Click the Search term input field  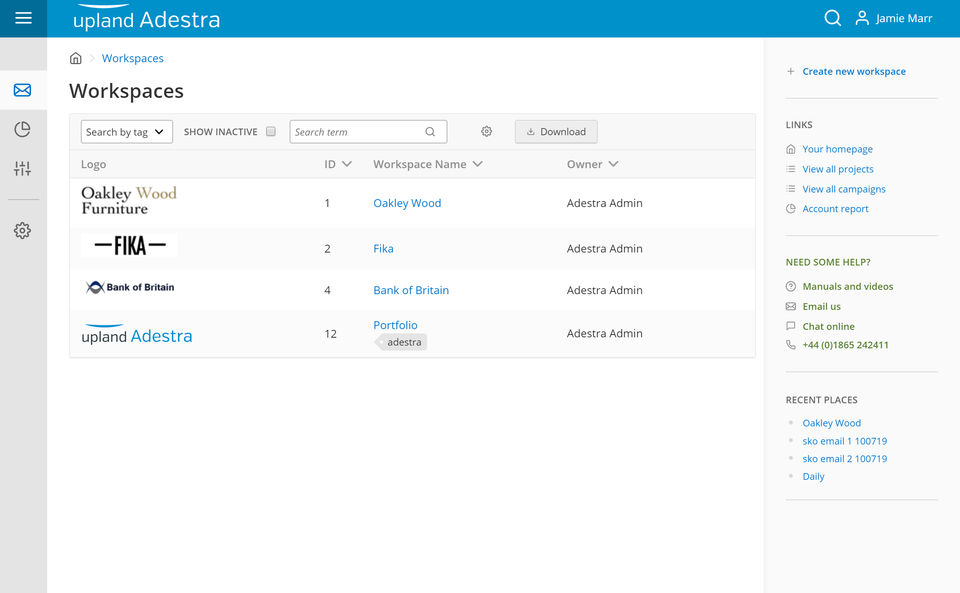357,132
